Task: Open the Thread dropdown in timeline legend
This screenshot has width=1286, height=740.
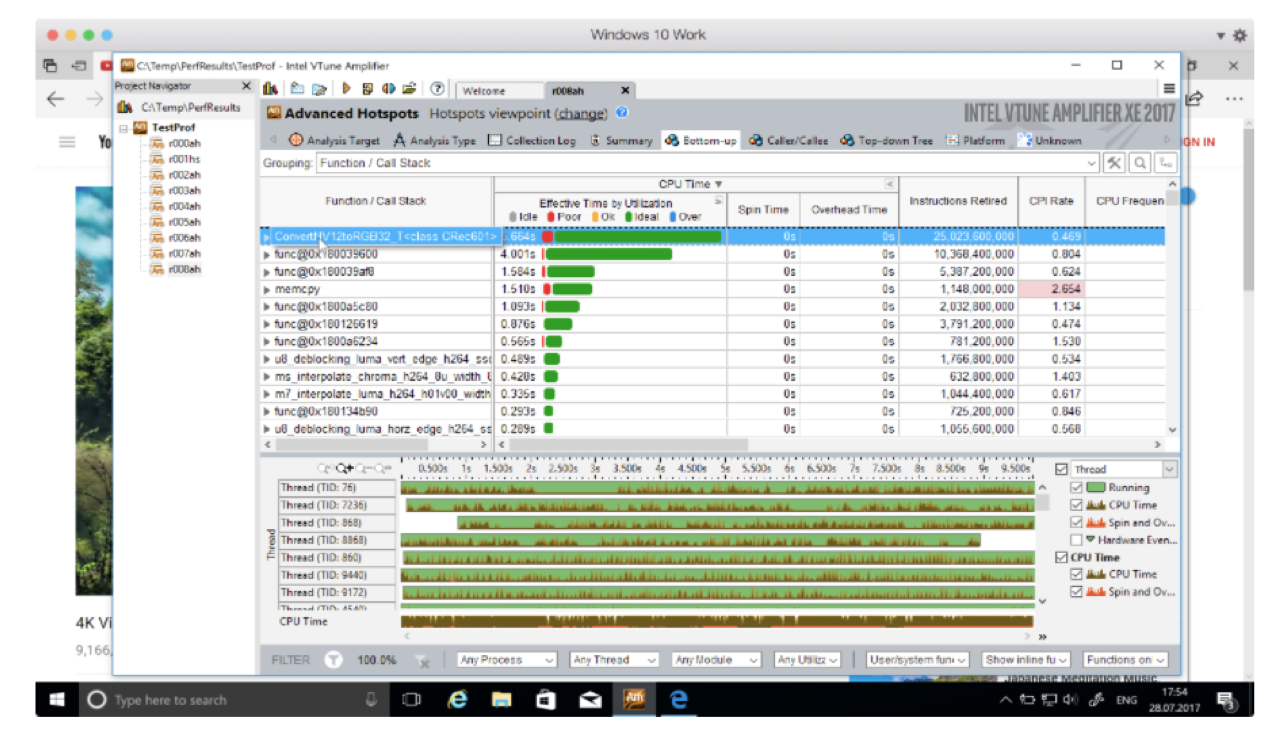Action: [1125, 469]
